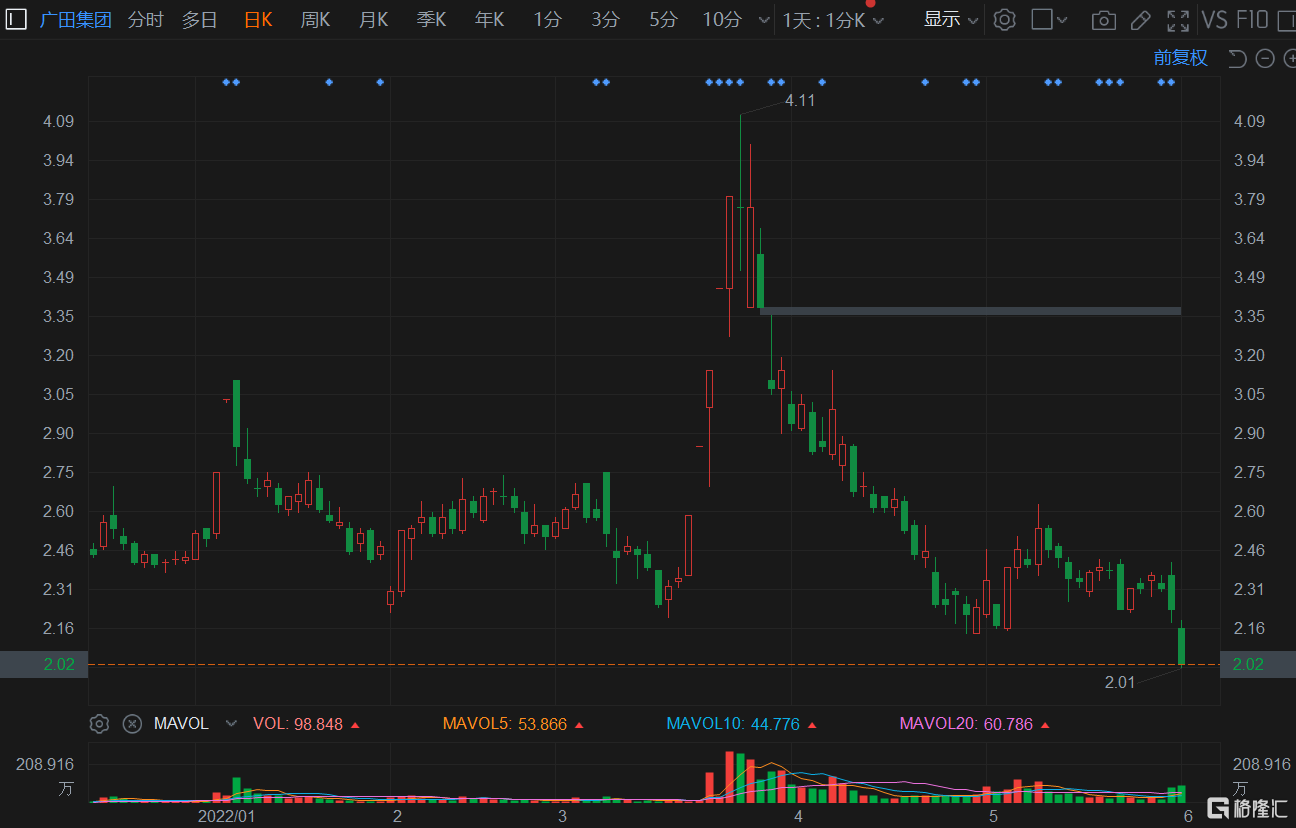This screenshot has width=1296, height=828.
Task: Activate the pencil drawing tool
Action: (x=1140, y=20)
